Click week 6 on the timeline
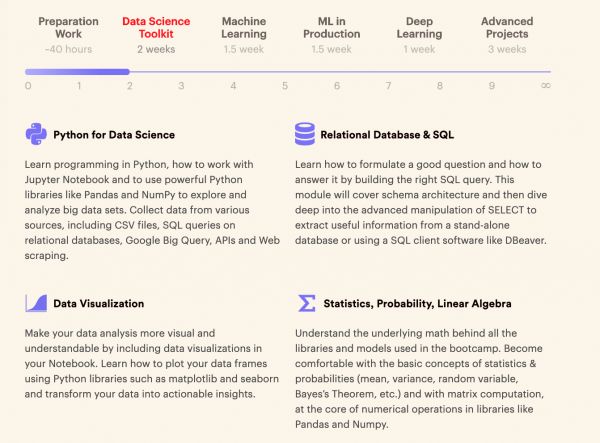This screenshot has width=600, height=443. (x=336, y=86)
